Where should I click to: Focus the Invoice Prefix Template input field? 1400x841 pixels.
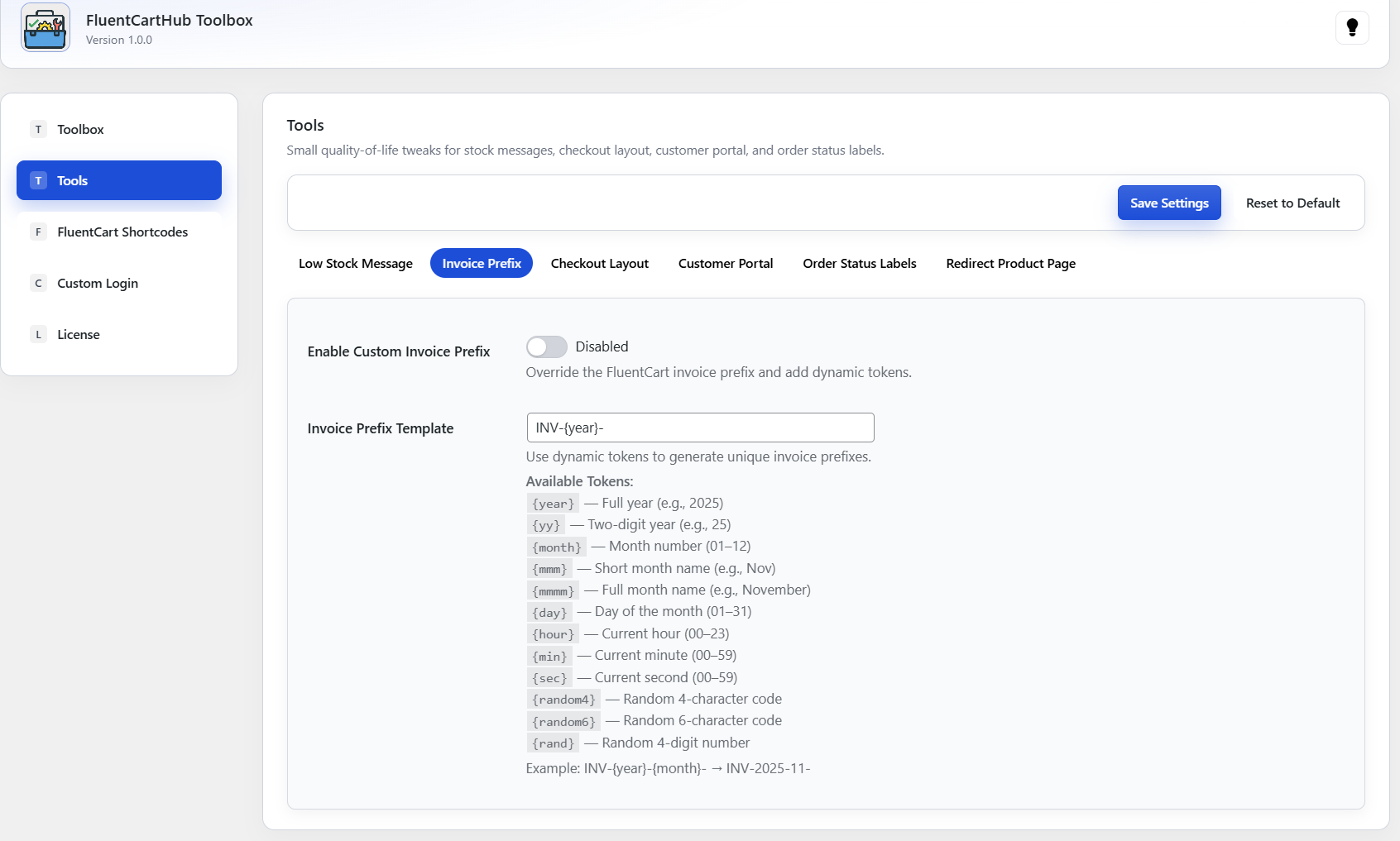tap(700, 428)
